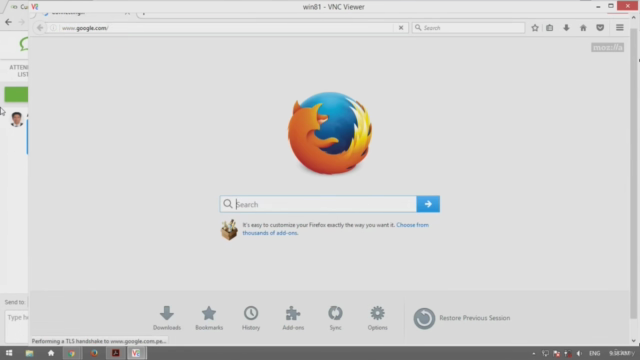The height and width of the screenshot is (360, 640).
Task: Select VNC Viewer taskbar icon
Action: pos(136,353)
